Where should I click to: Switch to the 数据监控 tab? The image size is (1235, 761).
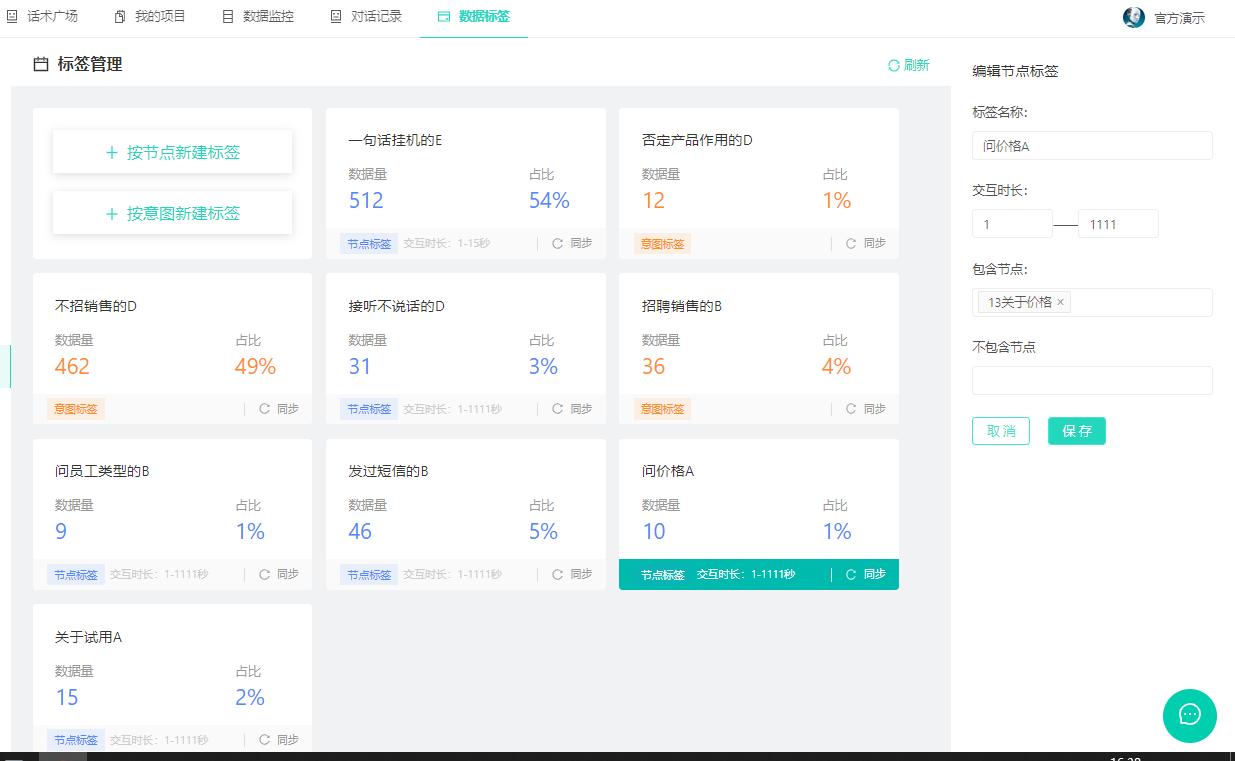point(257,17)
